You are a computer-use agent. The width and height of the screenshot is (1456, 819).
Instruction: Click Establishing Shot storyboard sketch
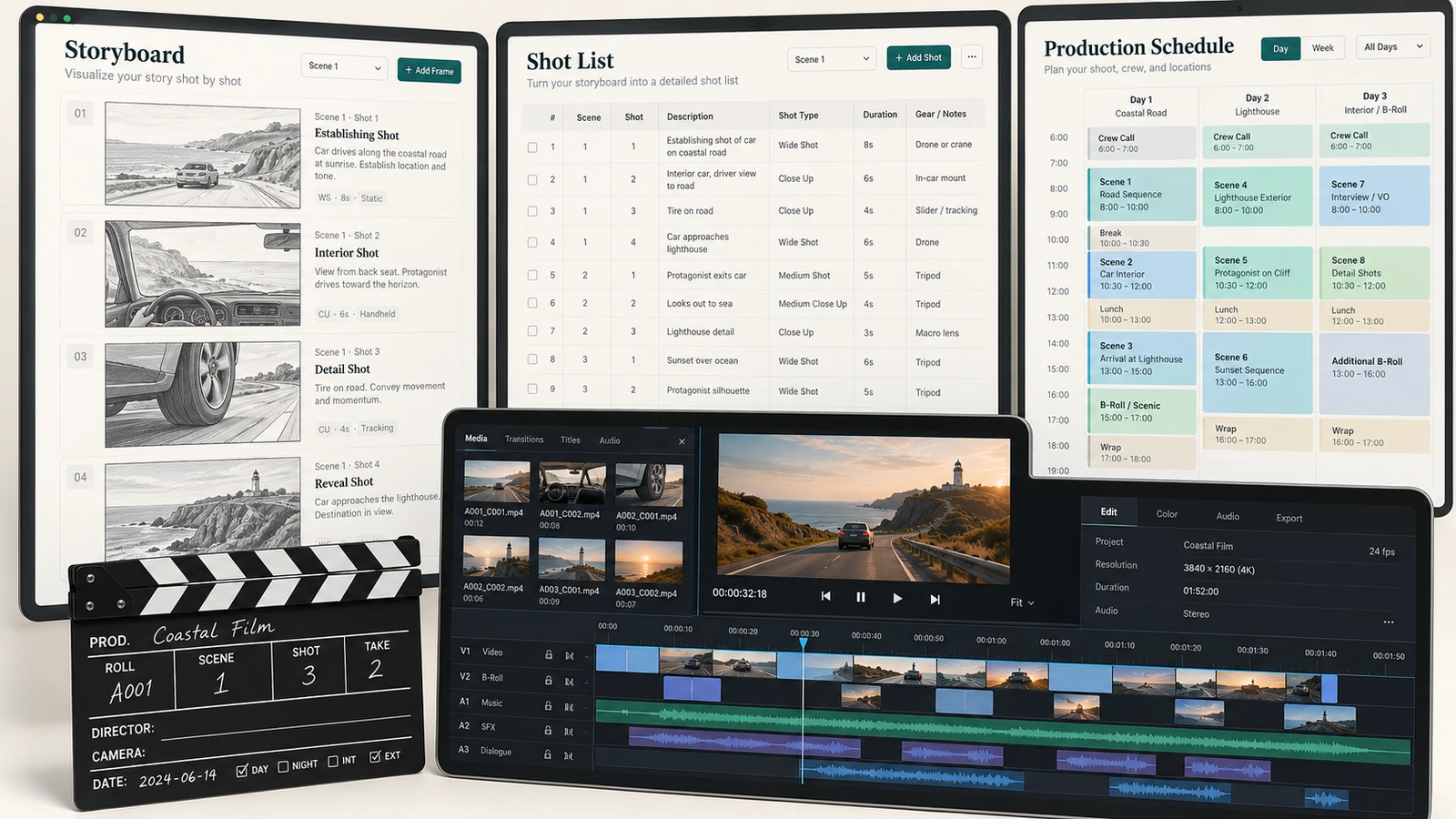(203, 155)
